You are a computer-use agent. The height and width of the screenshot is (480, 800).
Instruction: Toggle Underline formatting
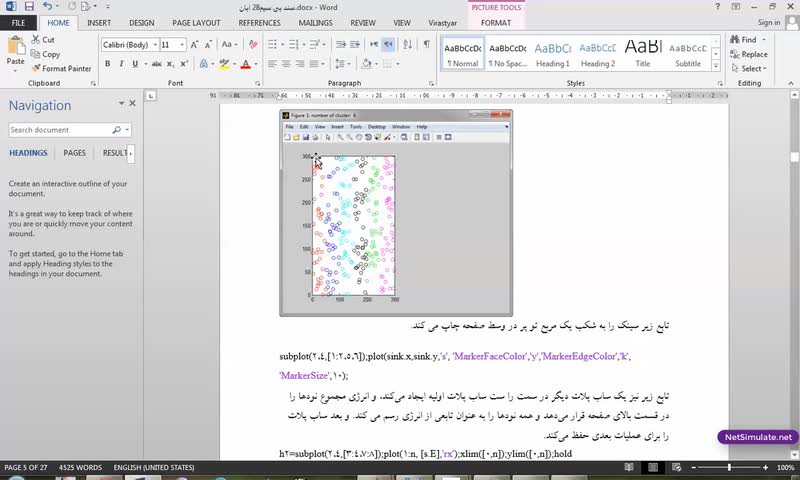pos(135,64)
